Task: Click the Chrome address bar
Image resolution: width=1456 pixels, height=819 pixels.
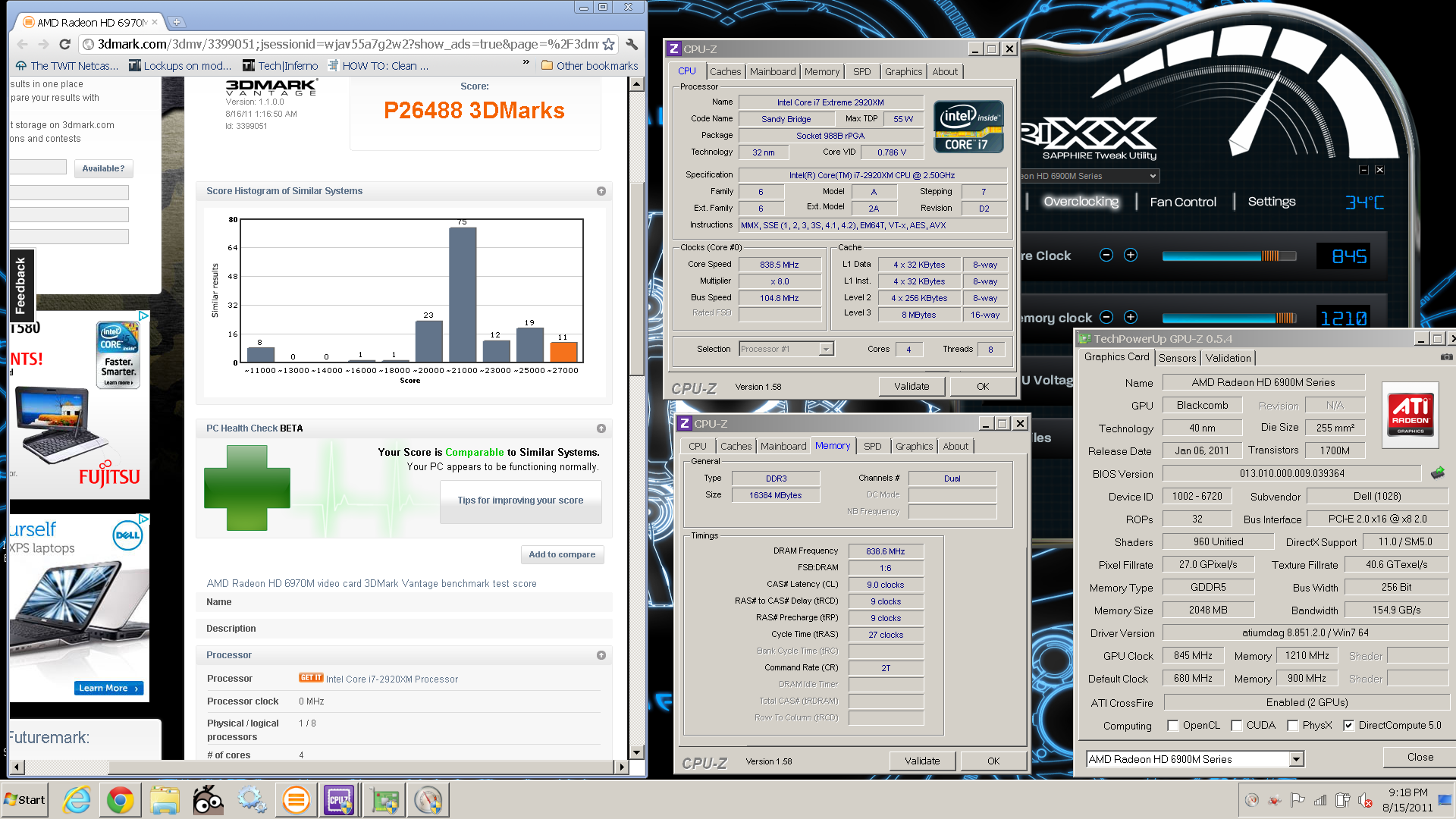Action: [349, 45]
